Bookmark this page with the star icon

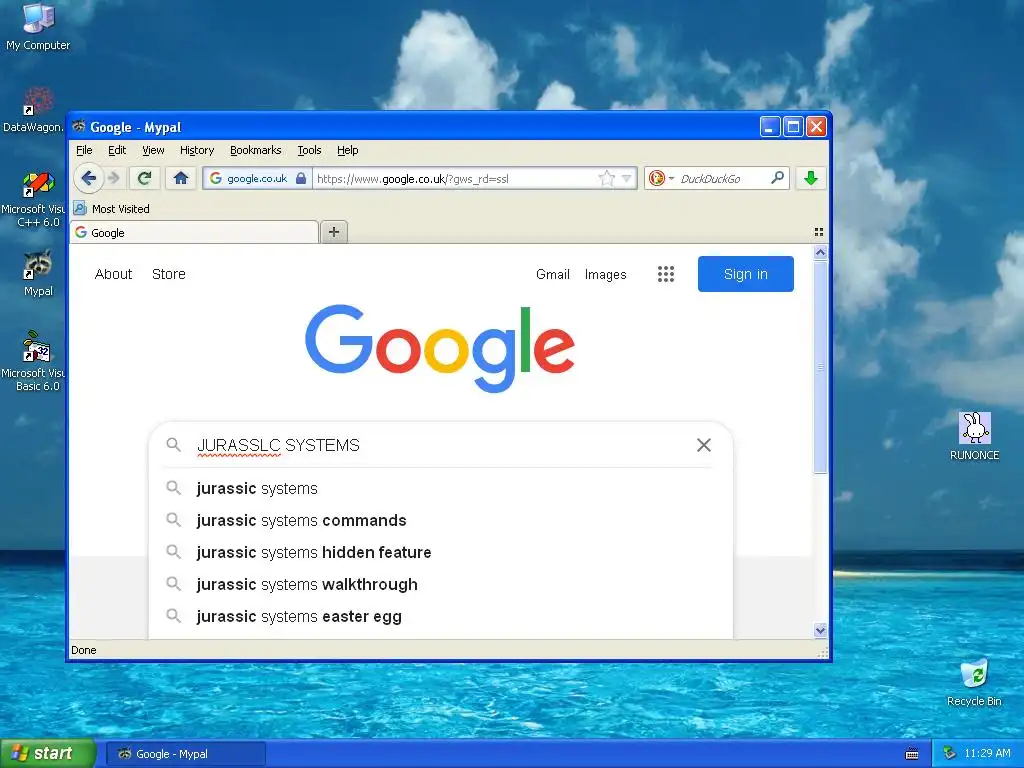(x=607, y=178)
